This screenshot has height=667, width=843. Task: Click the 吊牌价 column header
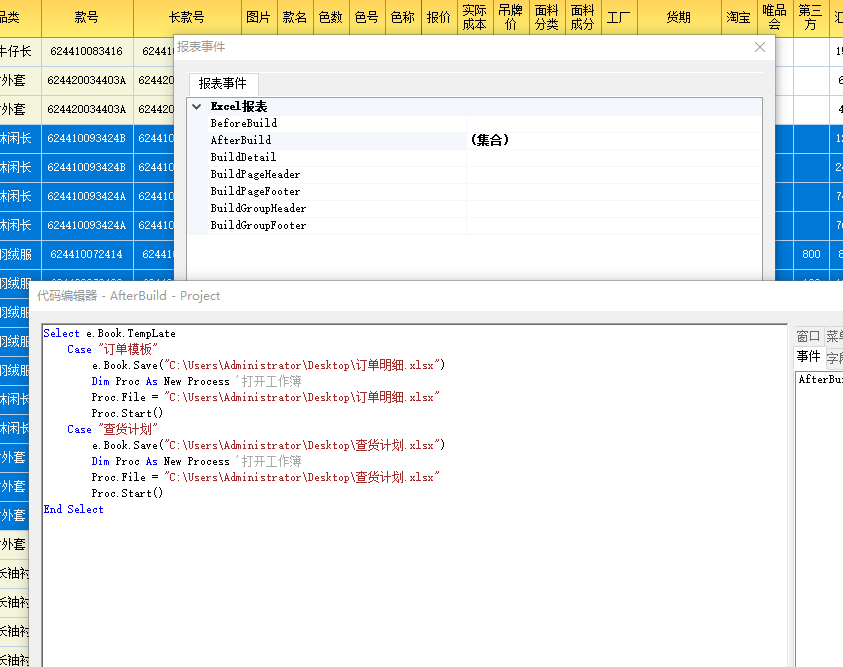coord(511,18)
